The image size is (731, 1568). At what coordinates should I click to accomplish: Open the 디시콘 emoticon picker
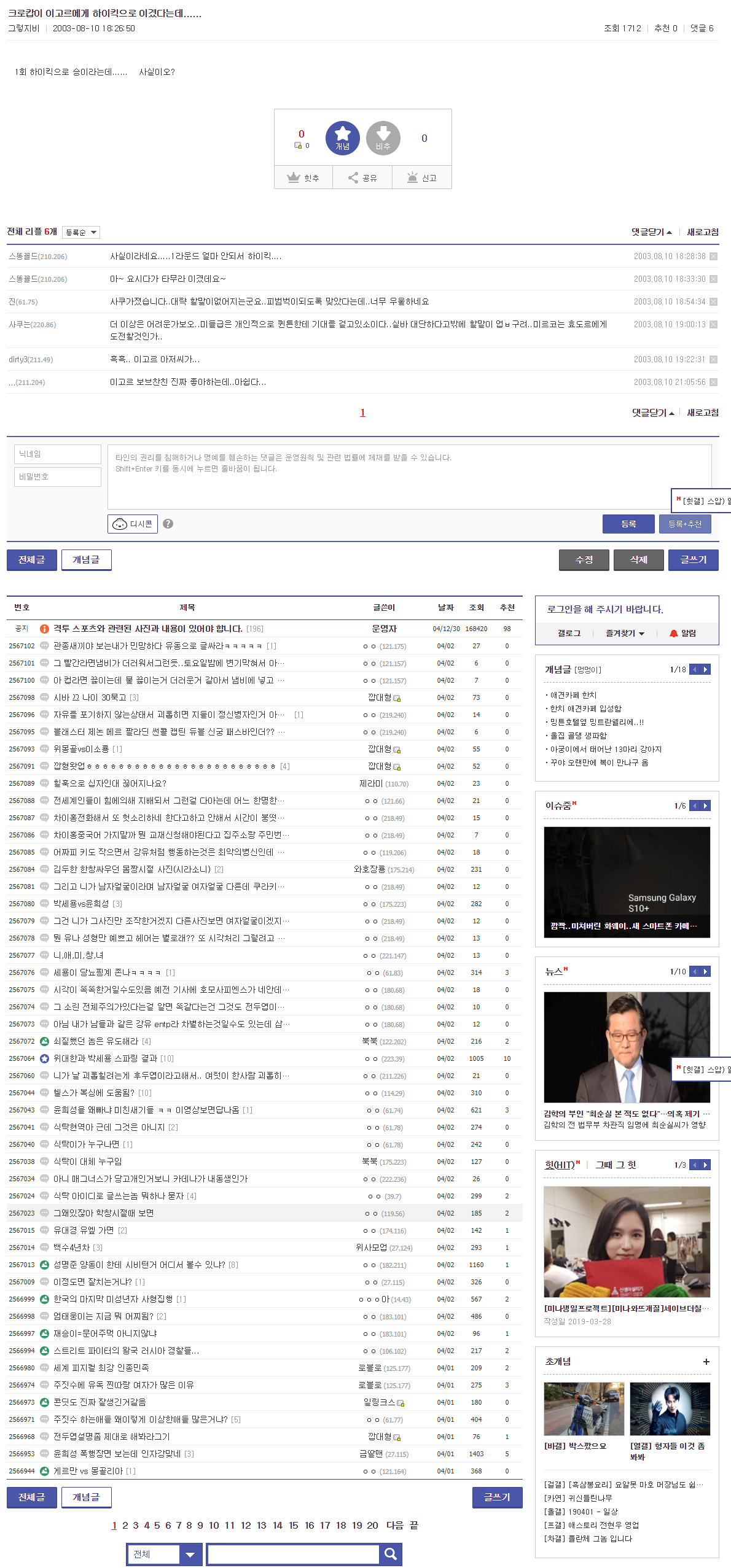click(x=133, y=524)
